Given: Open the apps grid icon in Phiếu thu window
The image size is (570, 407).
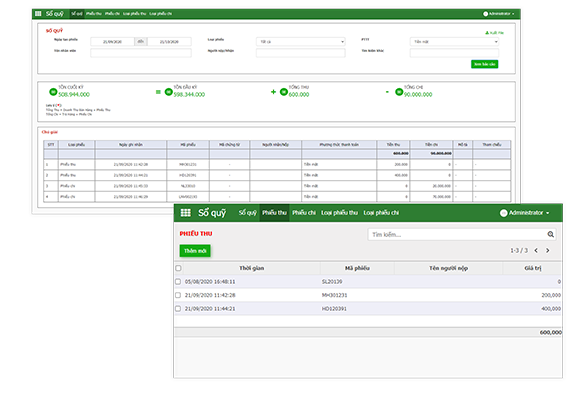Looking at the screenshot, I should pos(185,213).
